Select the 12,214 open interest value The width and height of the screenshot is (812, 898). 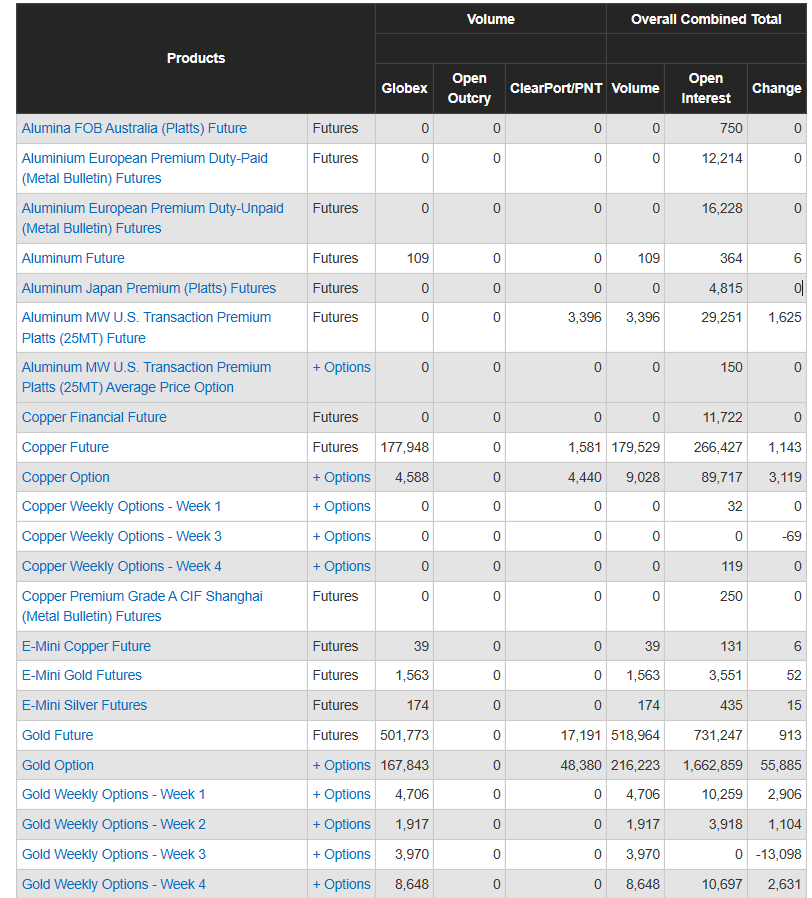(x=722, y=158)
